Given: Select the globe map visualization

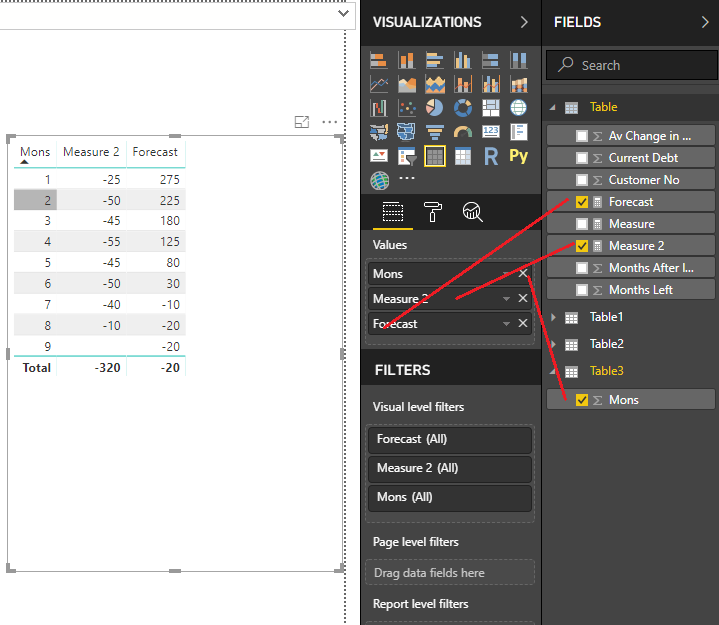Looking at the screenshot, I should [x=519, y=108].
